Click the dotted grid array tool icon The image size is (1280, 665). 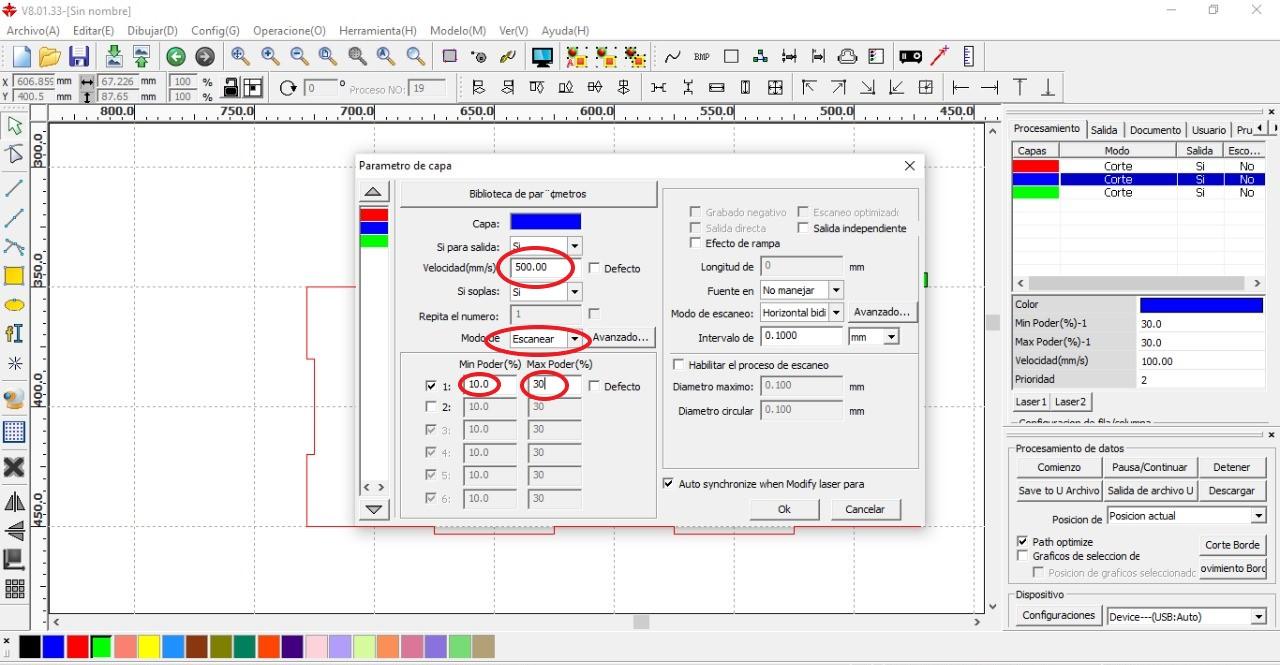pos(14,432)
